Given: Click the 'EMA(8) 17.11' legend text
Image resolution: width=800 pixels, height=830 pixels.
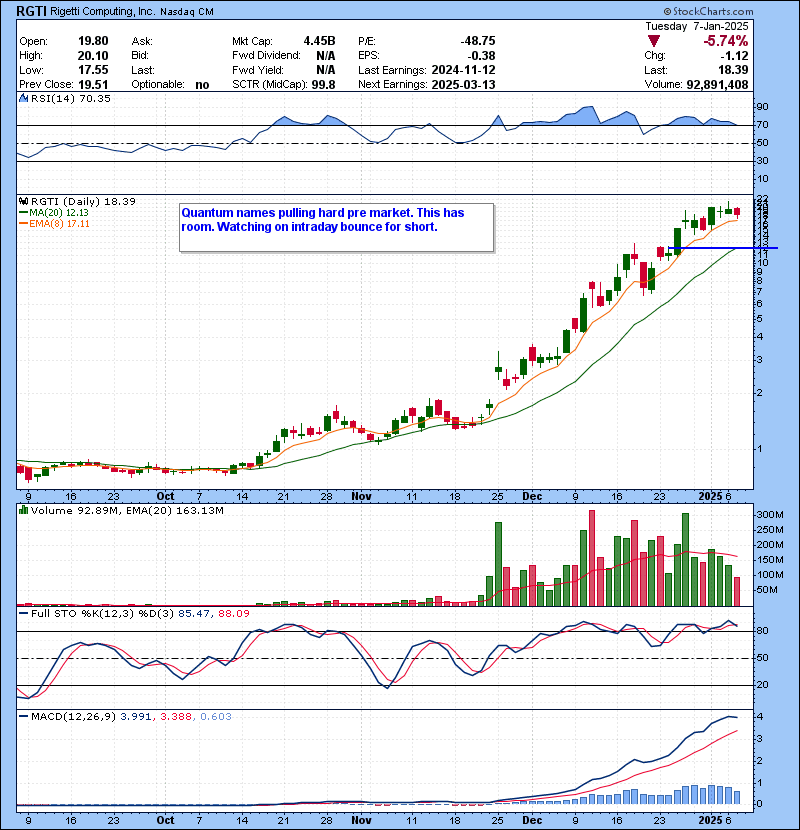Looking at the screenshot, I should 59,224.
